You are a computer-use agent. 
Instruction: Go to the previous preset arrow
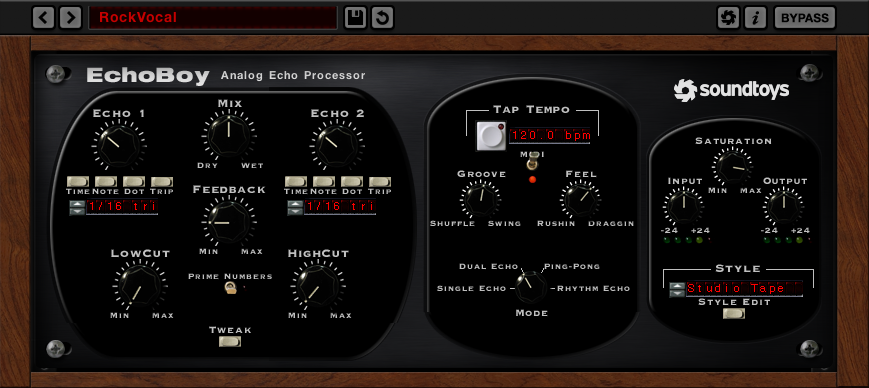tap(44, 18)
